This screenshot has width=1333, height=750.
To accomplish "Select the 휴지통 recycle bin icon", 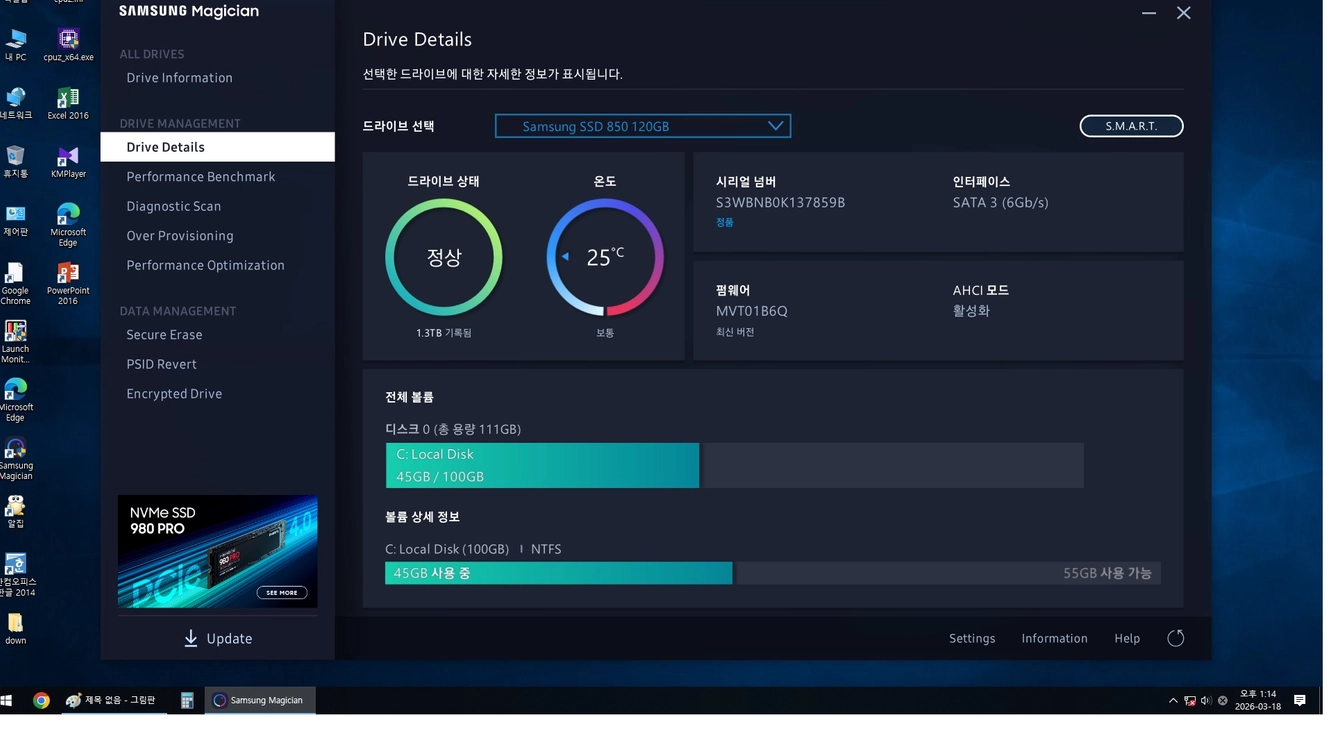I will tap(16, 161).
